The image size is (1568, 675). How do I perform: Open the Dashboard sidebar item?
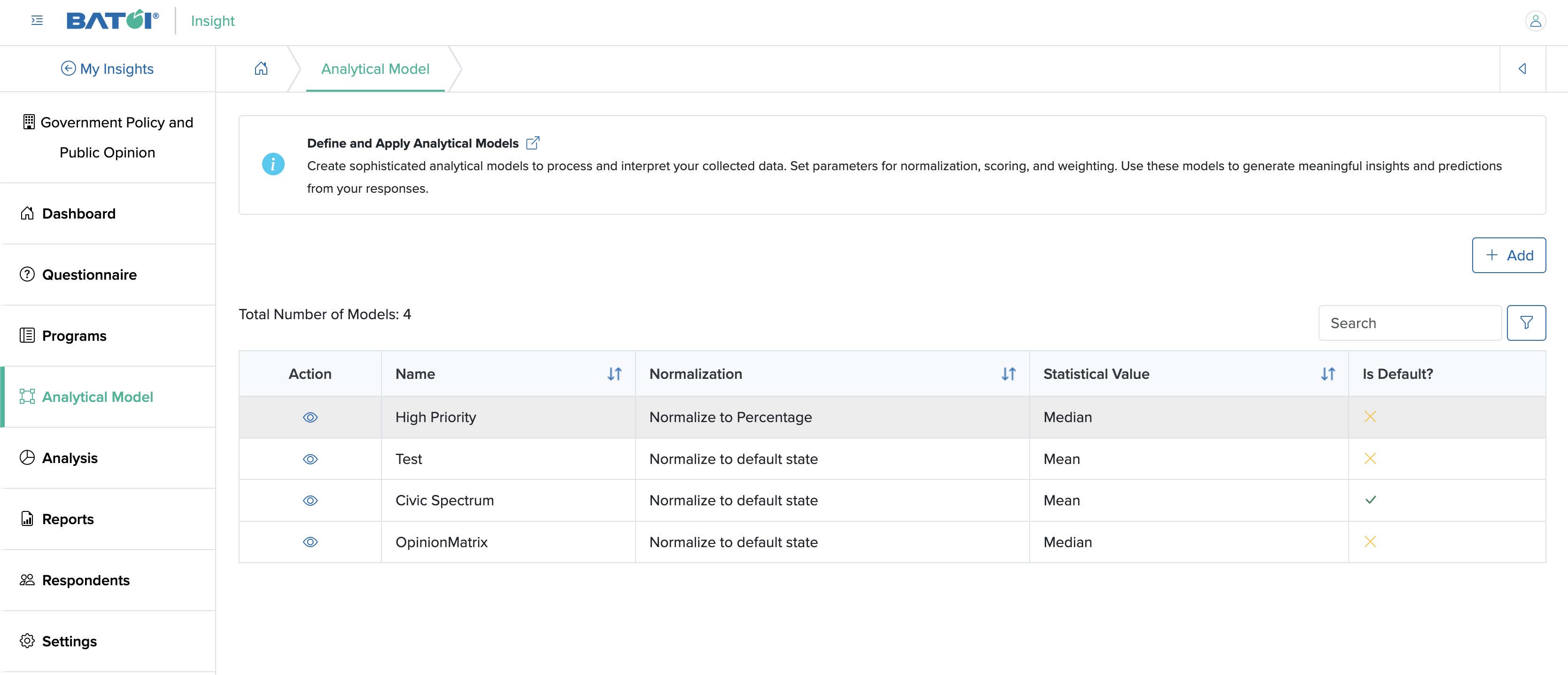pyautogui.click(x=108, y=214)
